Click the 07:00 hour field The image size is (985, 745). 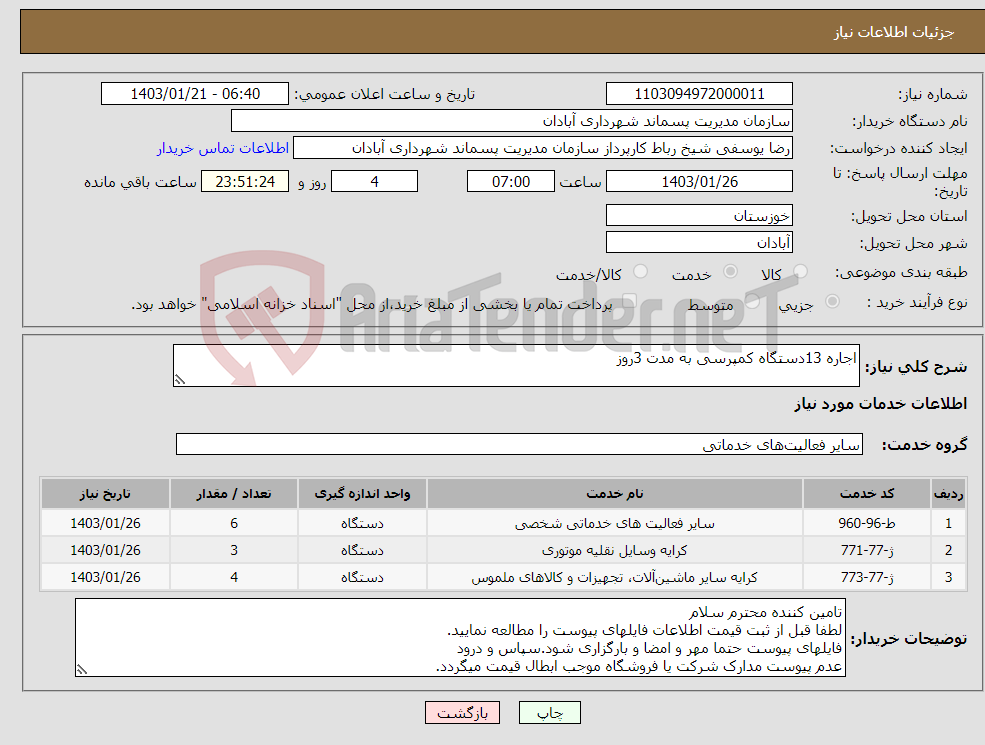click(511, 182)
